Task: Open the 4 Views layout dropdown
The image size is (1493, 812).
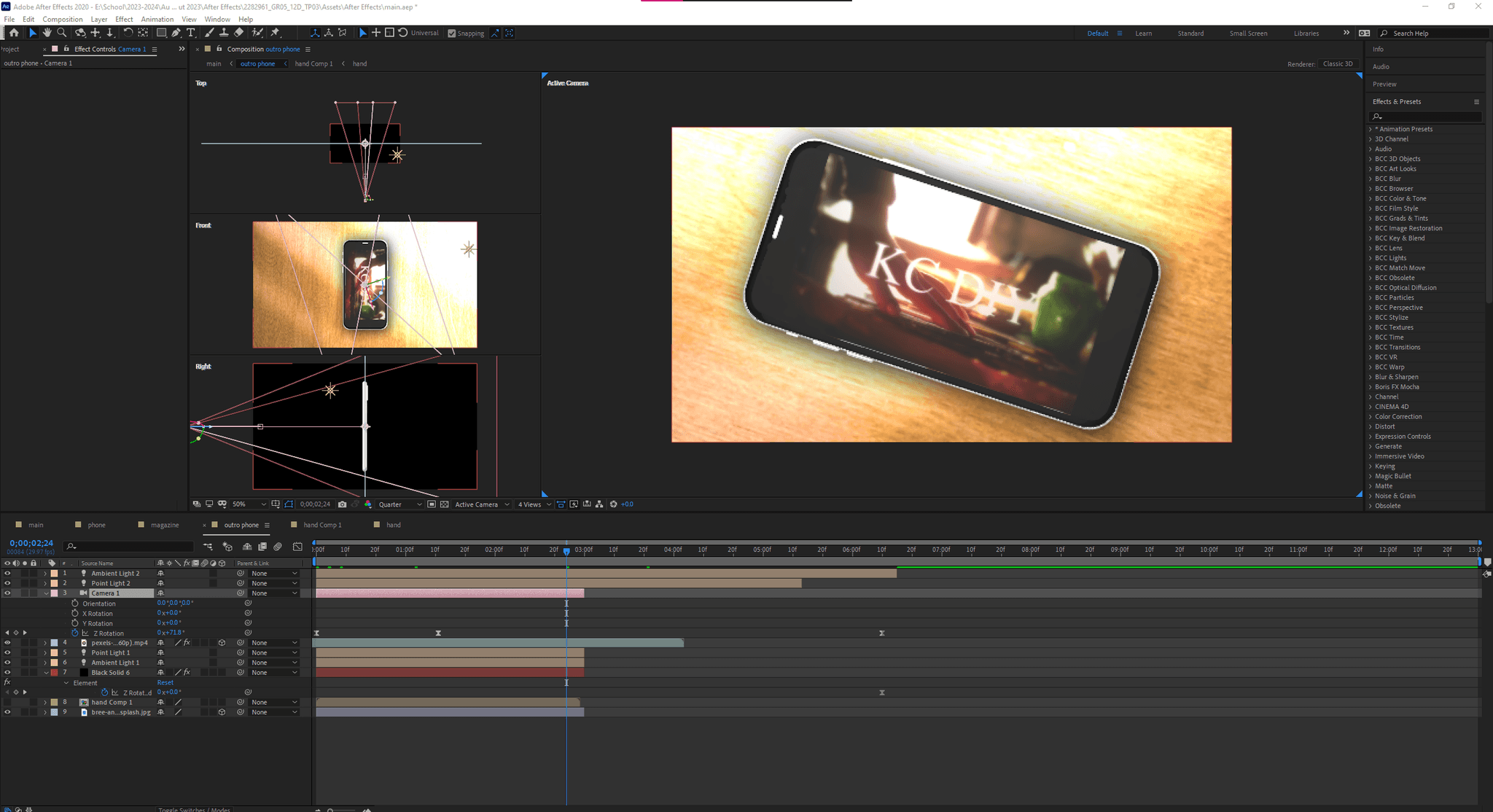Action: (534, 504)
